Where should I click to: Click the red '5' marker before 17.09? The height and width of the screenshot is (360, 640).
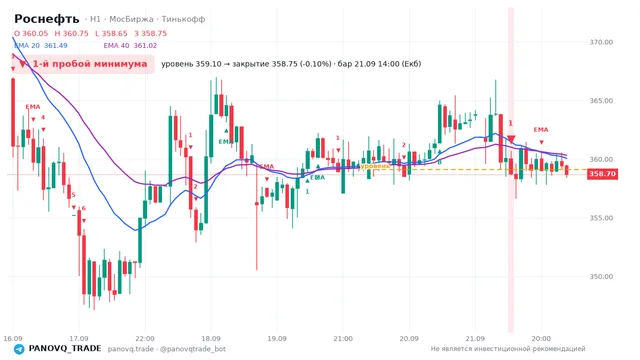pos(73,195)
